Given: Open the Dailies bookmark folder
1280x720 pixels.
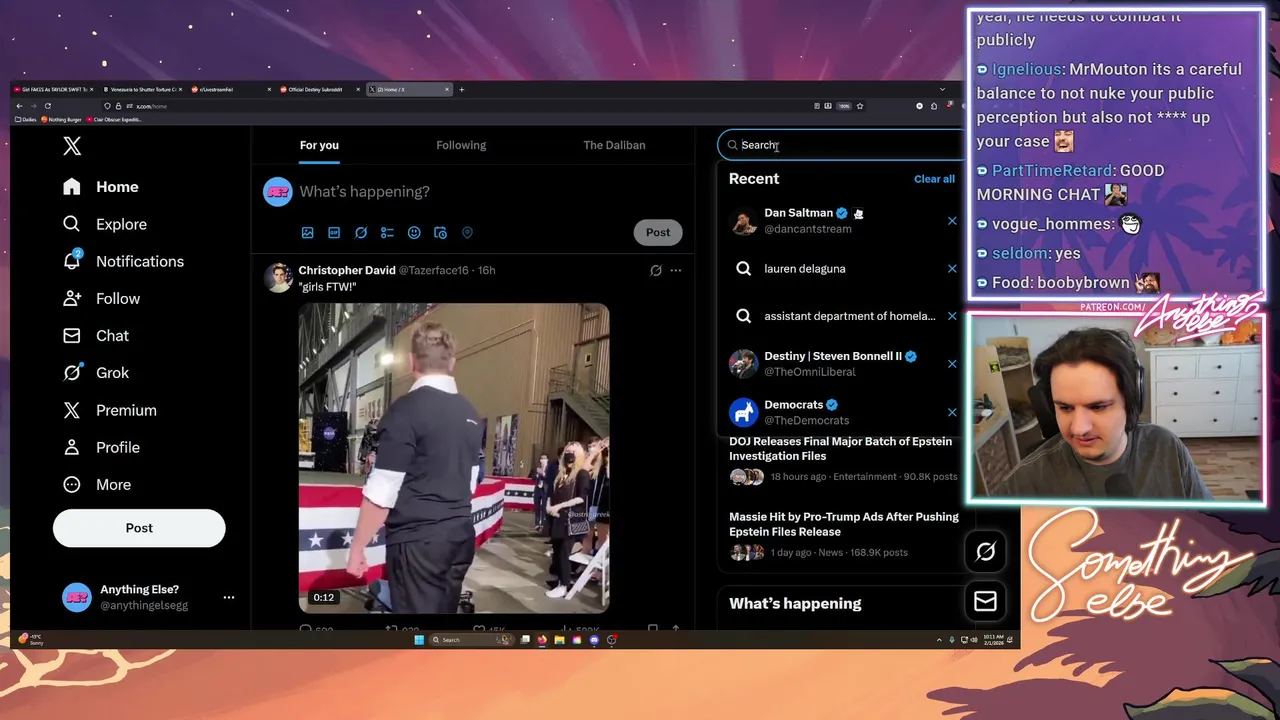Looking at the screenshot, I should [x=26, y=119].
